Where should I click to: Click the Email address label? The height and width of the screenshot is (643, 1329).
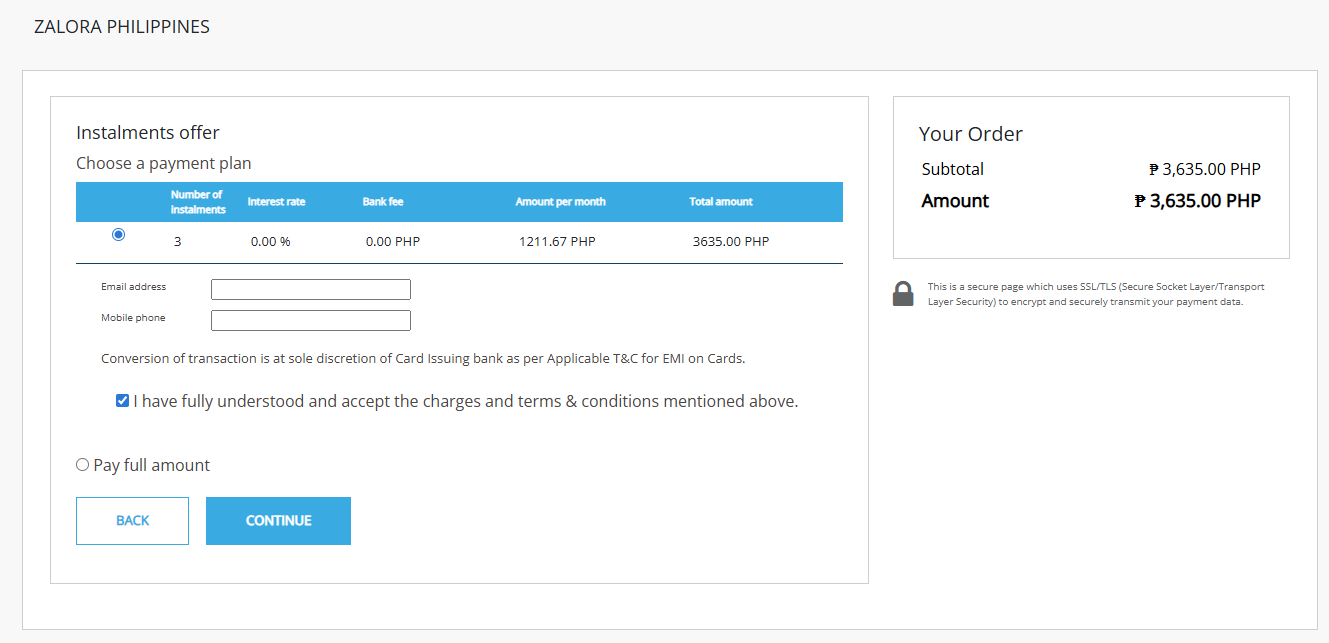tap(134, 287)
